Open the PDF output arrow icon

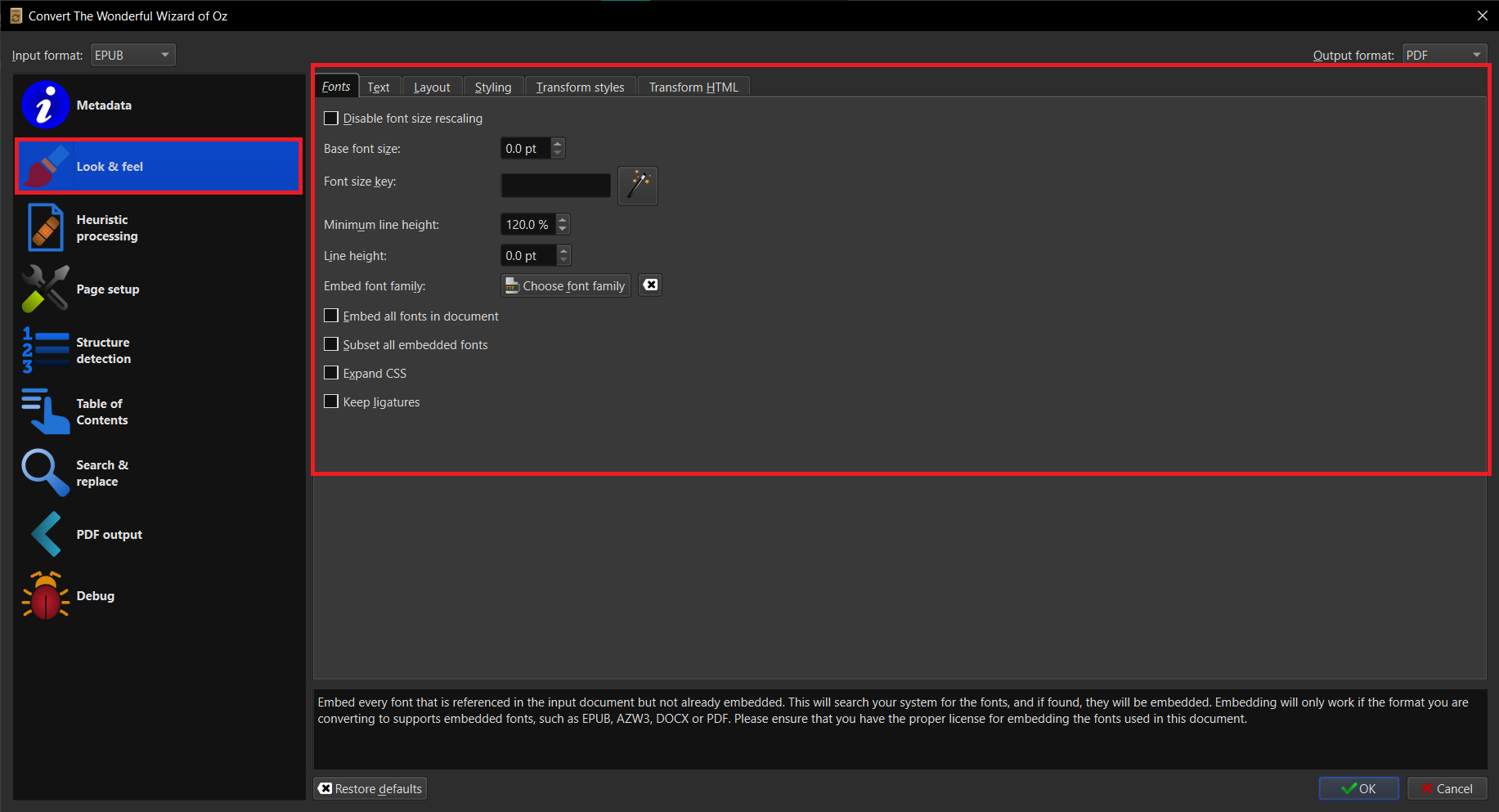point(46,534)
